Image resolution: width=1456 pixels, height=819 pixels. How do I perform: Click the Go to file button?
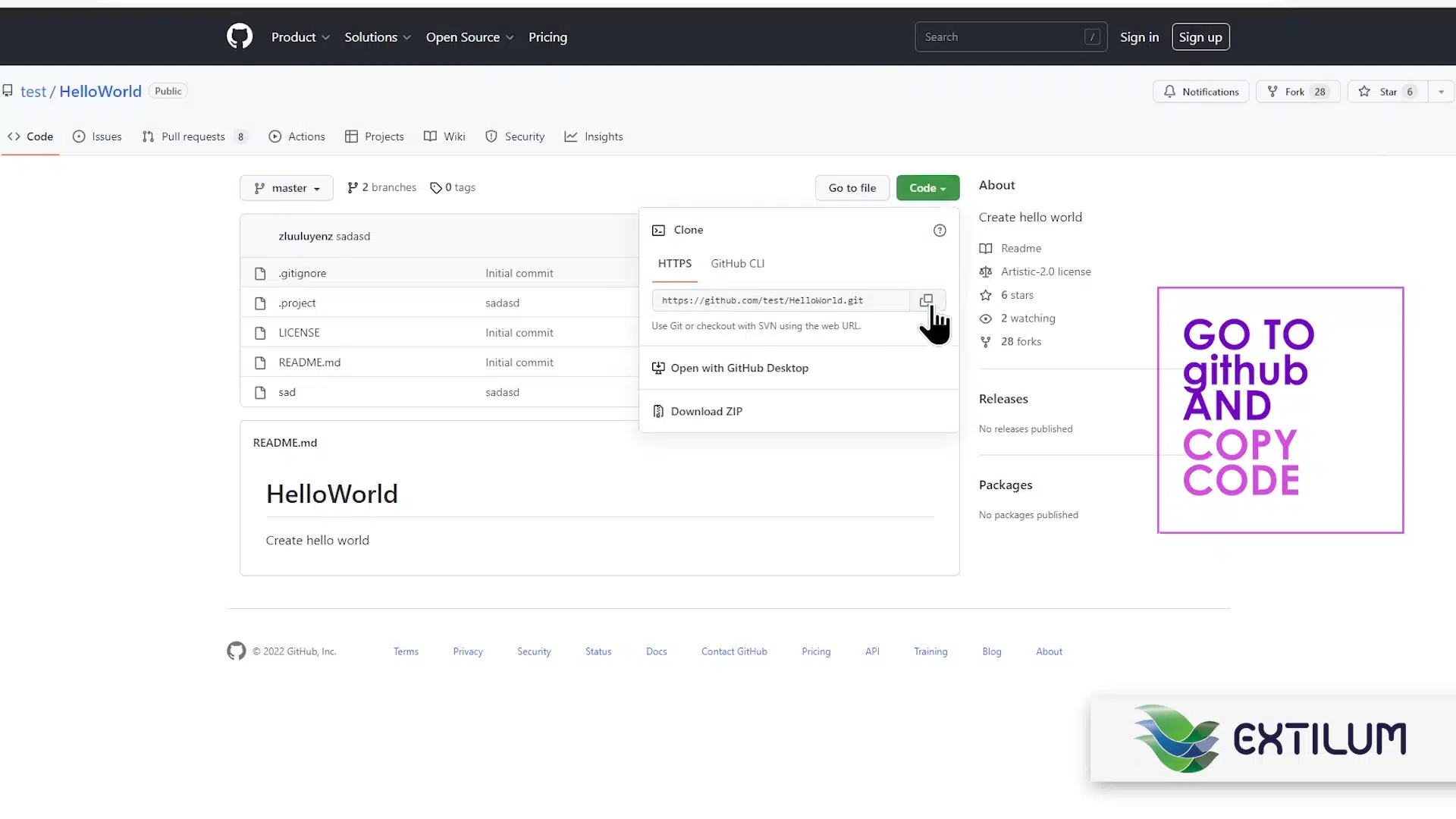(852, 188)
